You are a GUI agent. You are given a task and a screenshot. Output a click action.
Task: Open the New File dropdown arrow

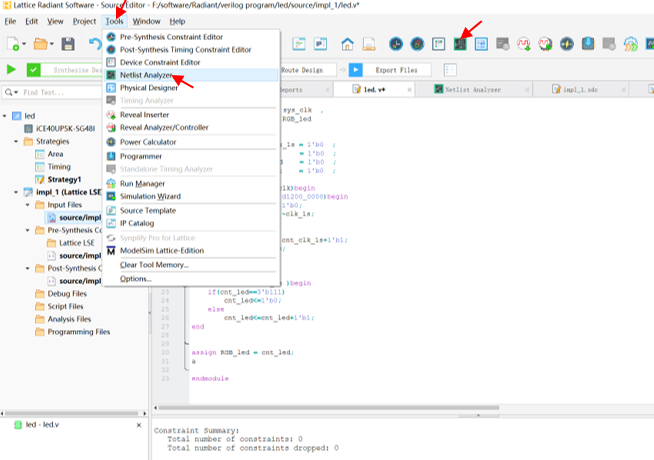[24, 44]
